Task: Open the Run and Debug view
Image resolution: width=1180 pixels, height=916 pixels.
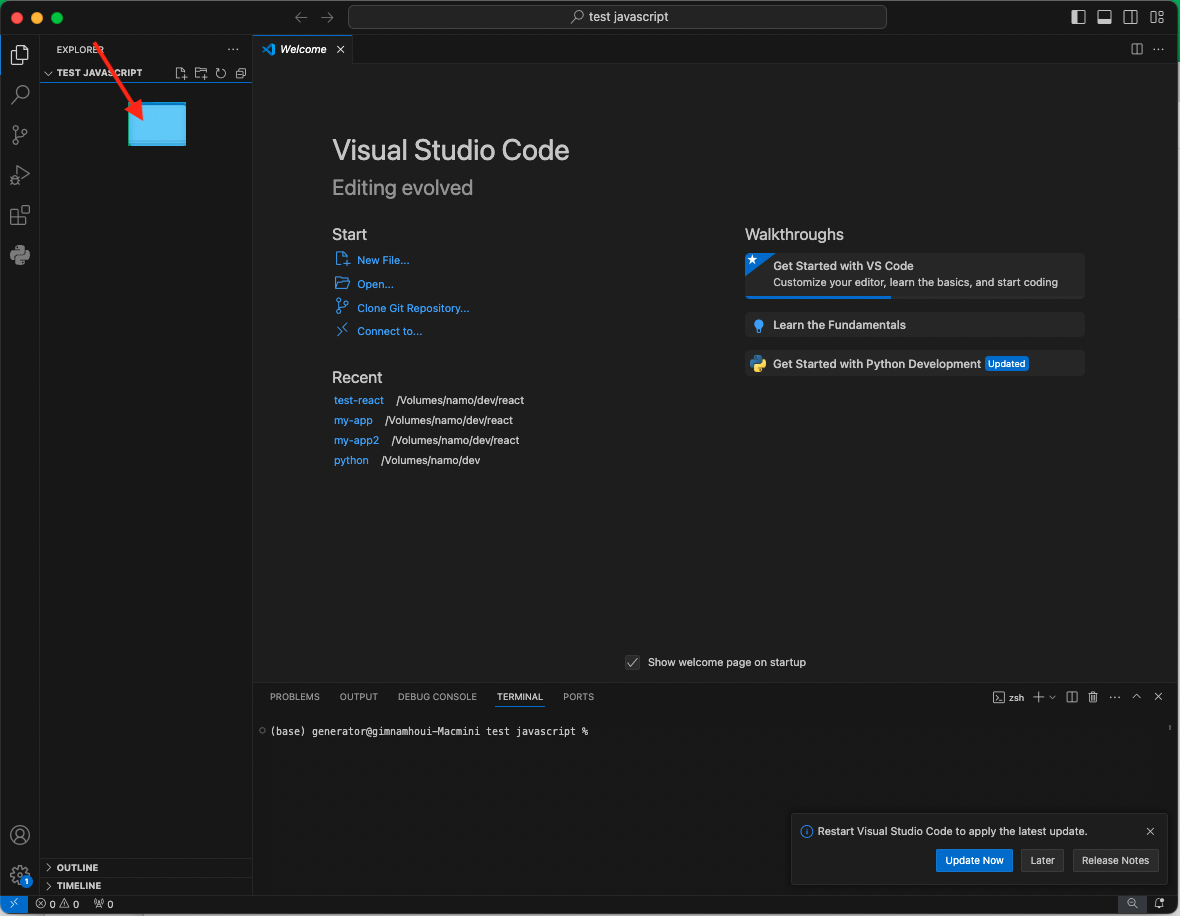Action: click(20, 175)
